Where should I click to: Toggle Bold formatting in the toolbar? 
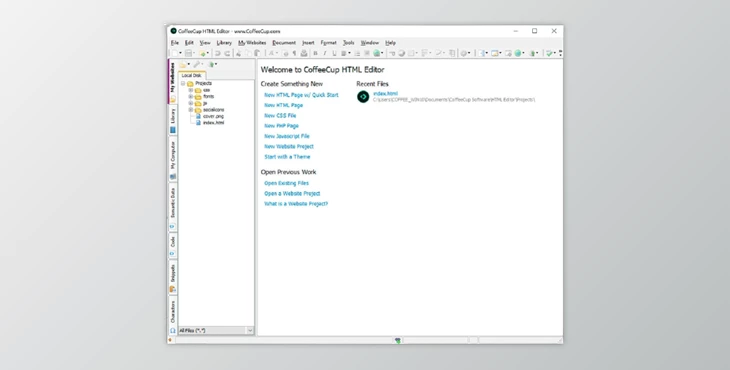click(x=315, y=54)
